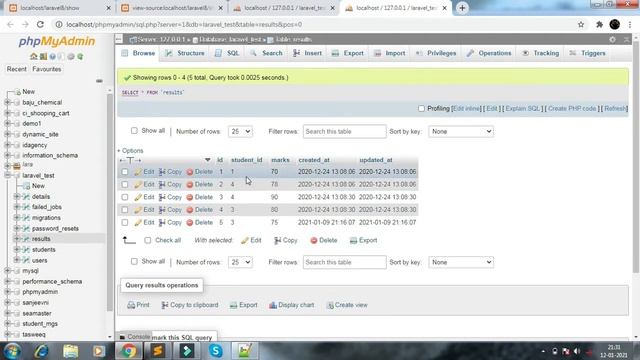
Task: Click the pencil Edit icon for row id 4
Action: click(x=138, y=210)
